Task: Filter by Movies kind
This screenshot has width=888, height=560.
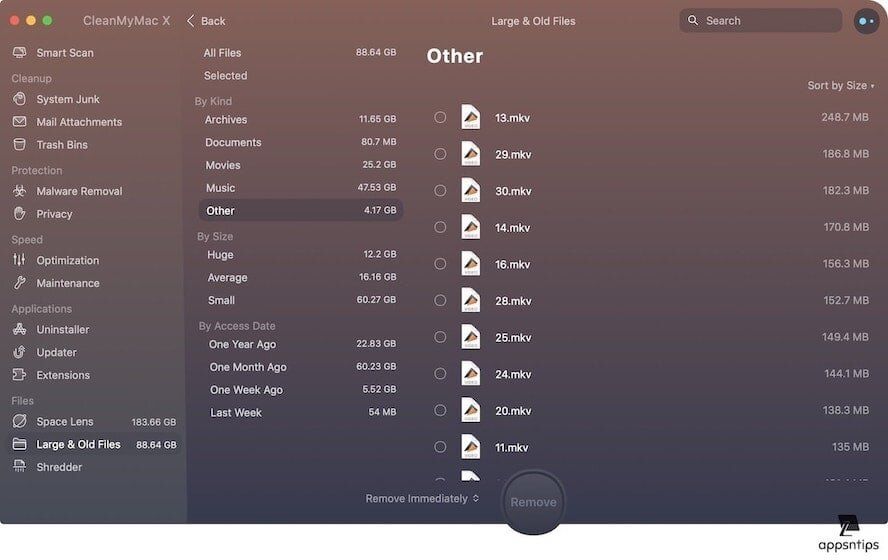Action: [x=300, y=165]
